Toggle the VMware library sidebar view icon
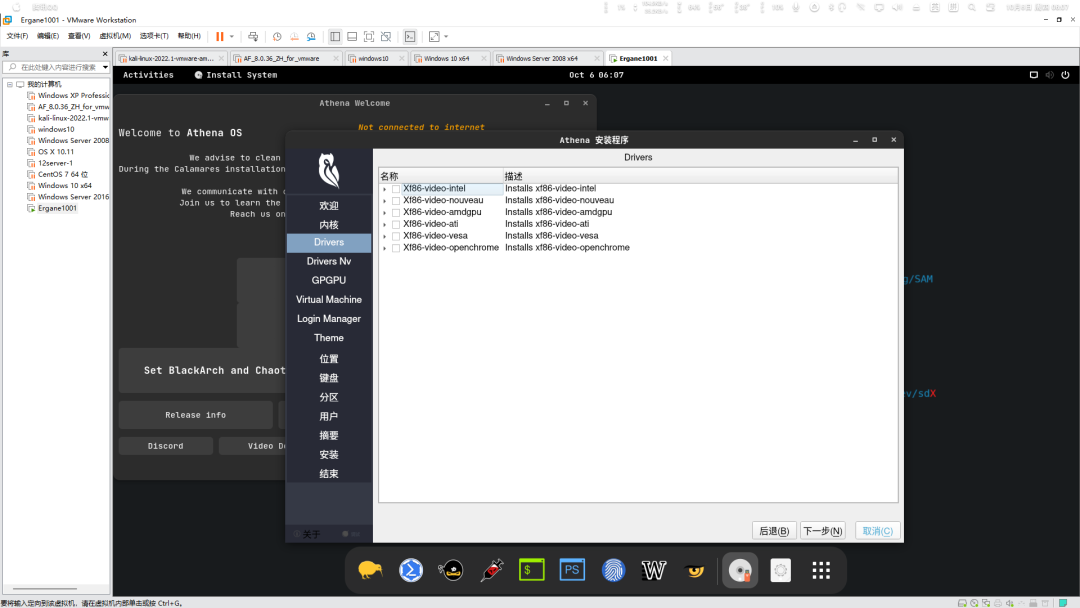 pyautogui.click(x=335, y=36)
